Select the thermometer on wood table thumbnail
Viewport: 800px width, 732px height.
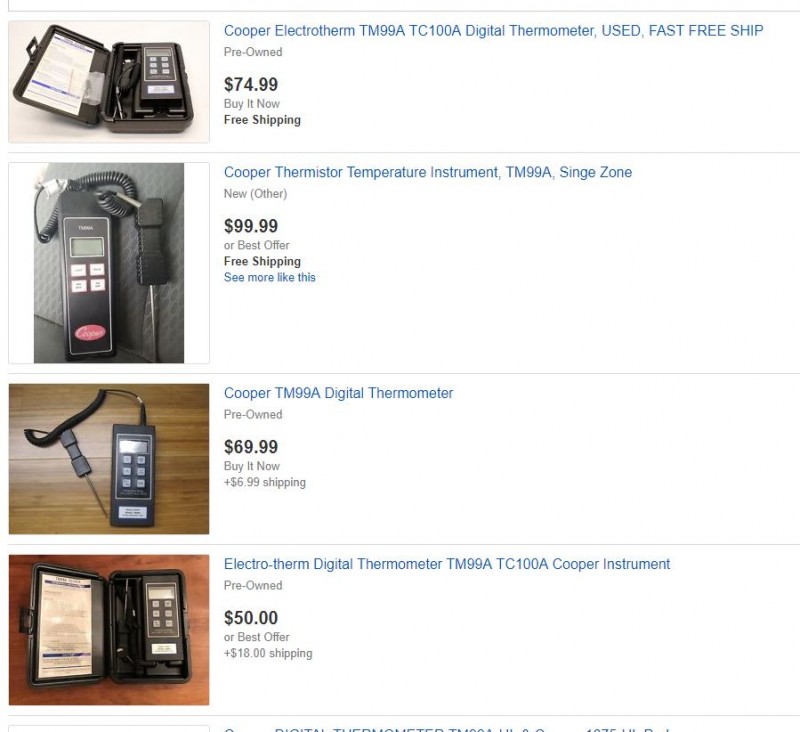pos(109,459)
